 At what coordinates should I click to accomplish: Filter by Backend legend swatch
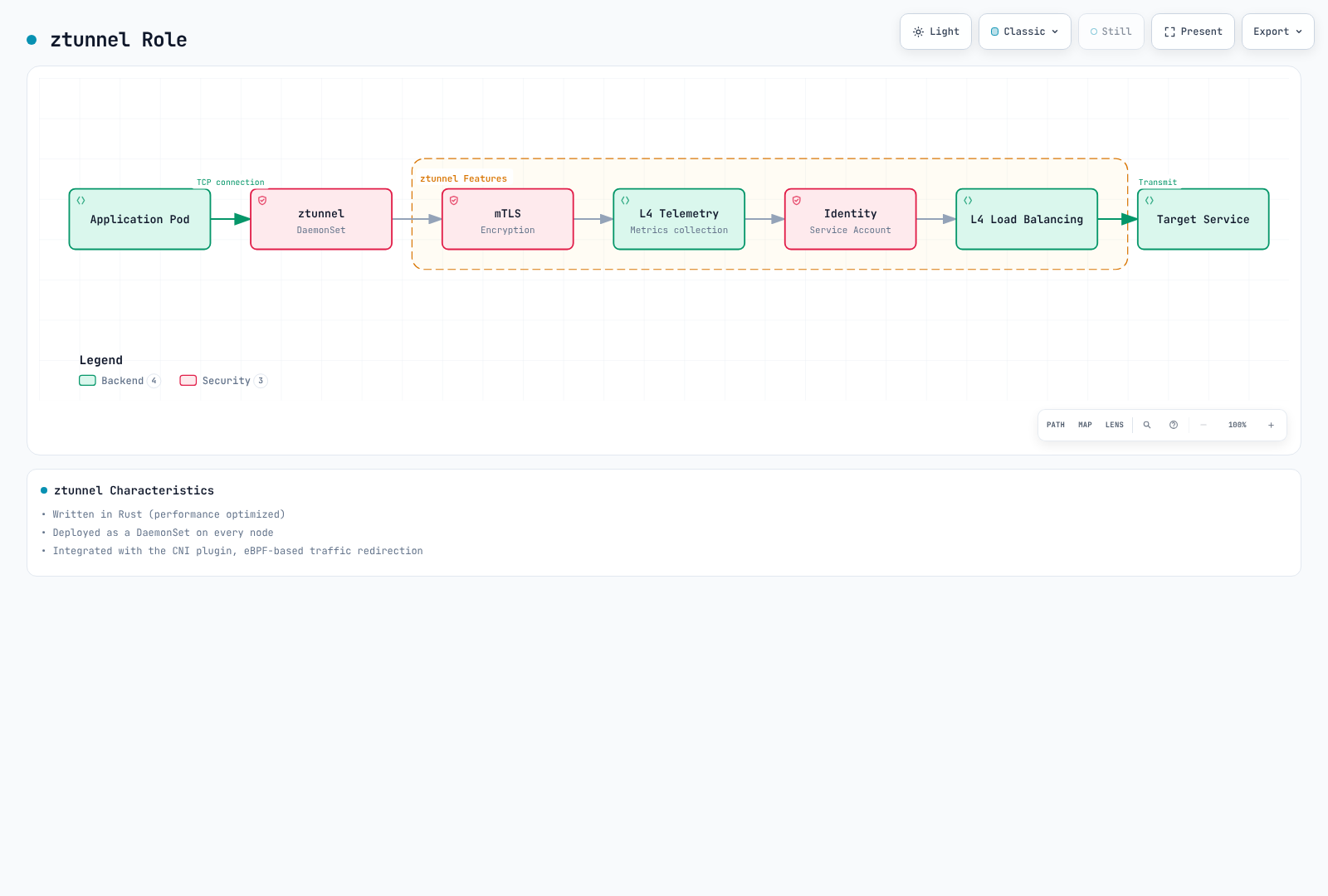coord(87,381)
